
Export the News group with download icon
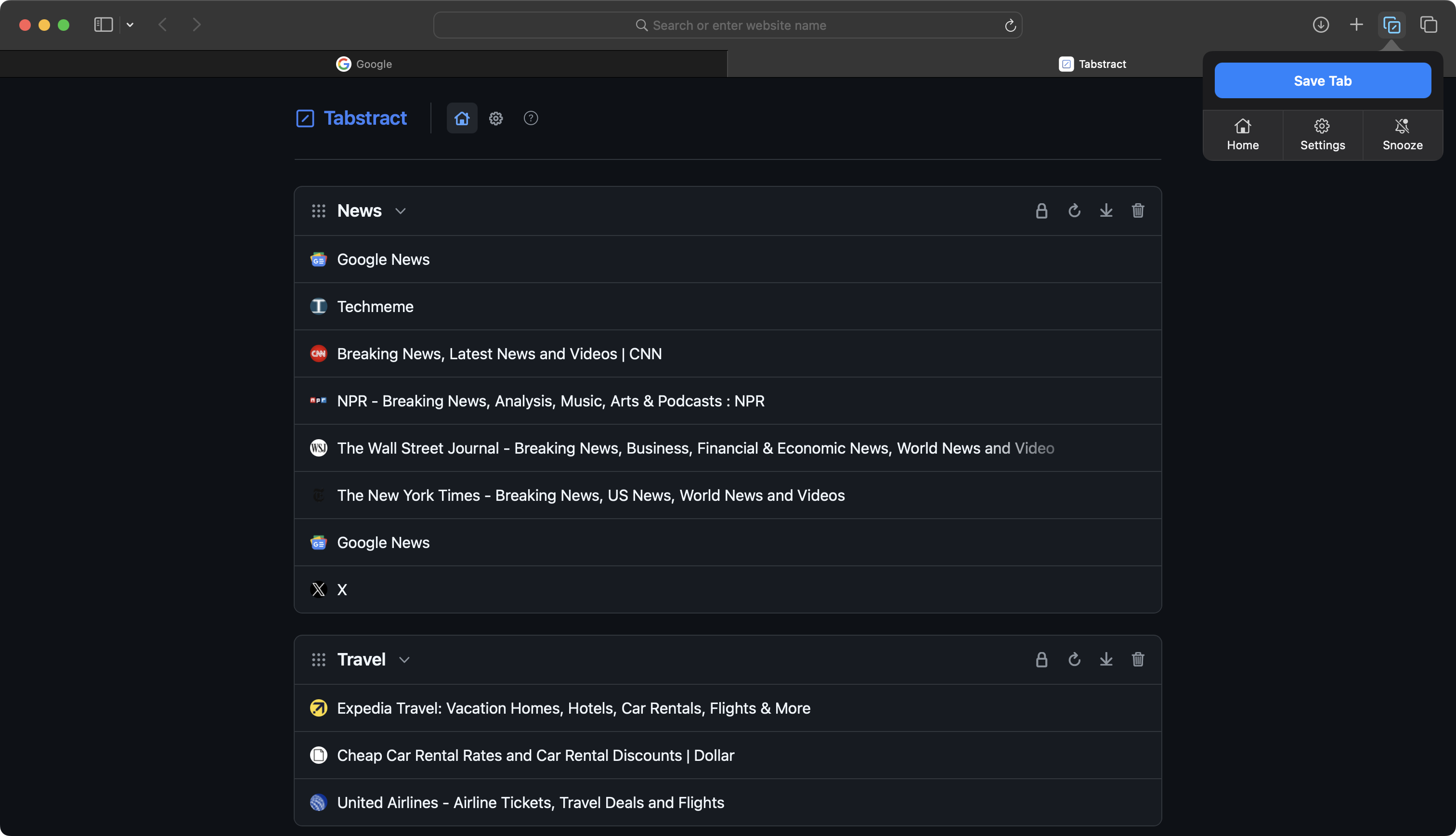1106,211
